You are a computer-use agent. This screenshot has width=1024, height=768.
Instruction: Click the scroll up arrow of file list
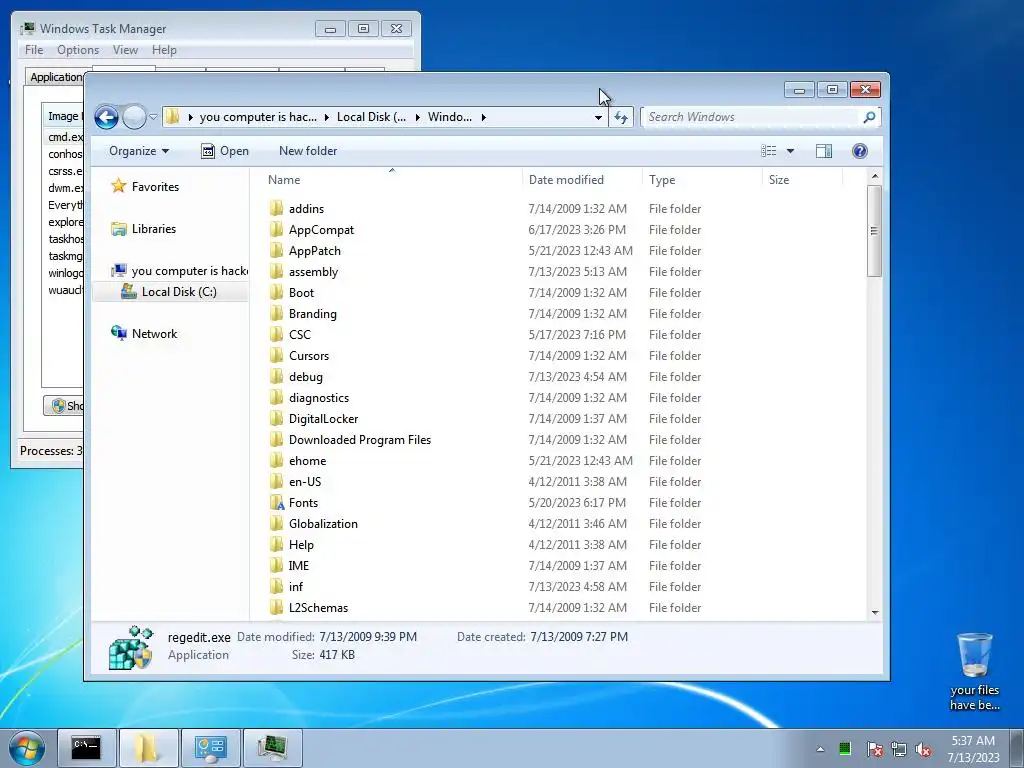point(874,176)
